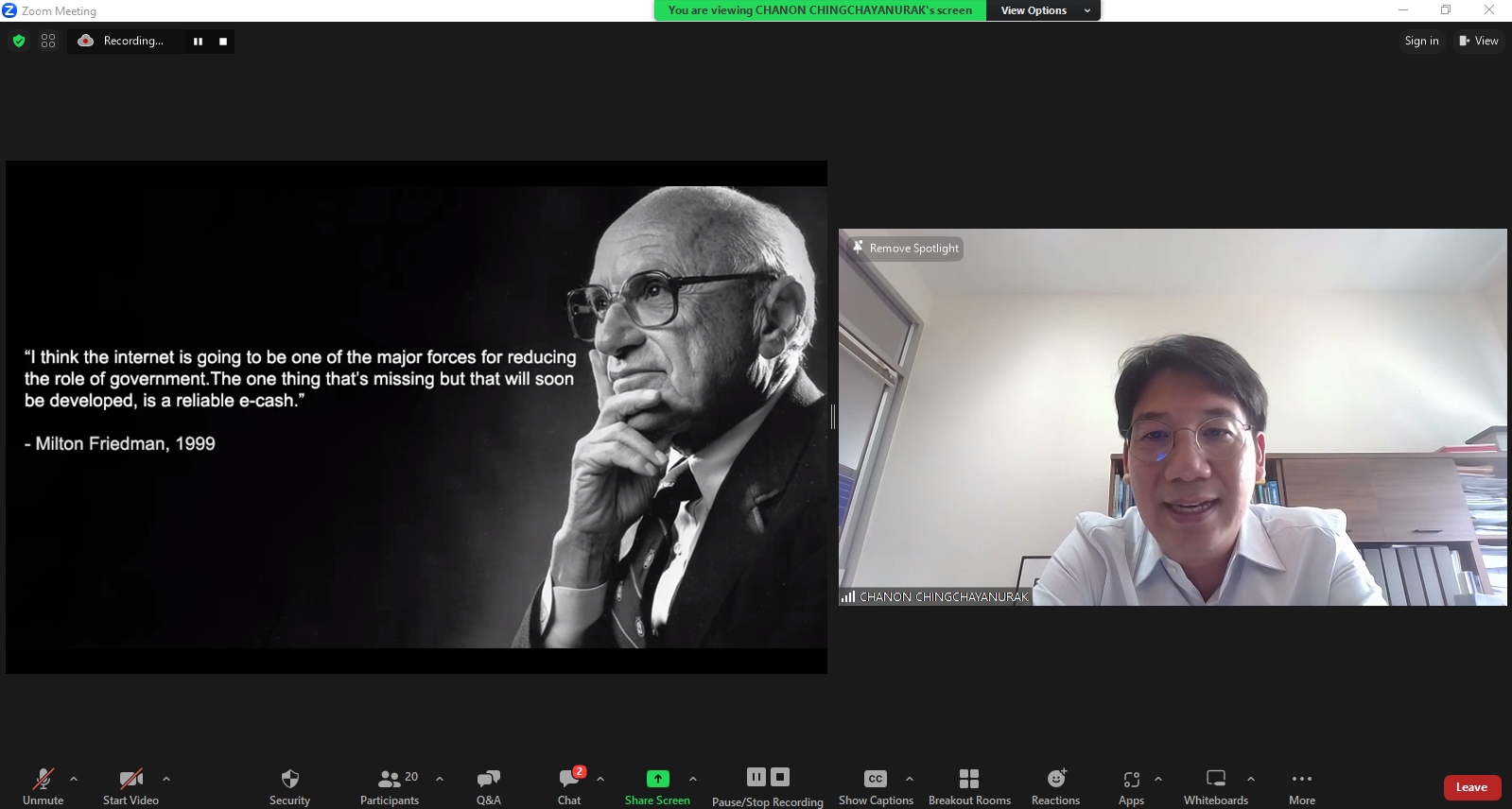
Task: Open the More options menu
Action: (x=1302, y=786)
